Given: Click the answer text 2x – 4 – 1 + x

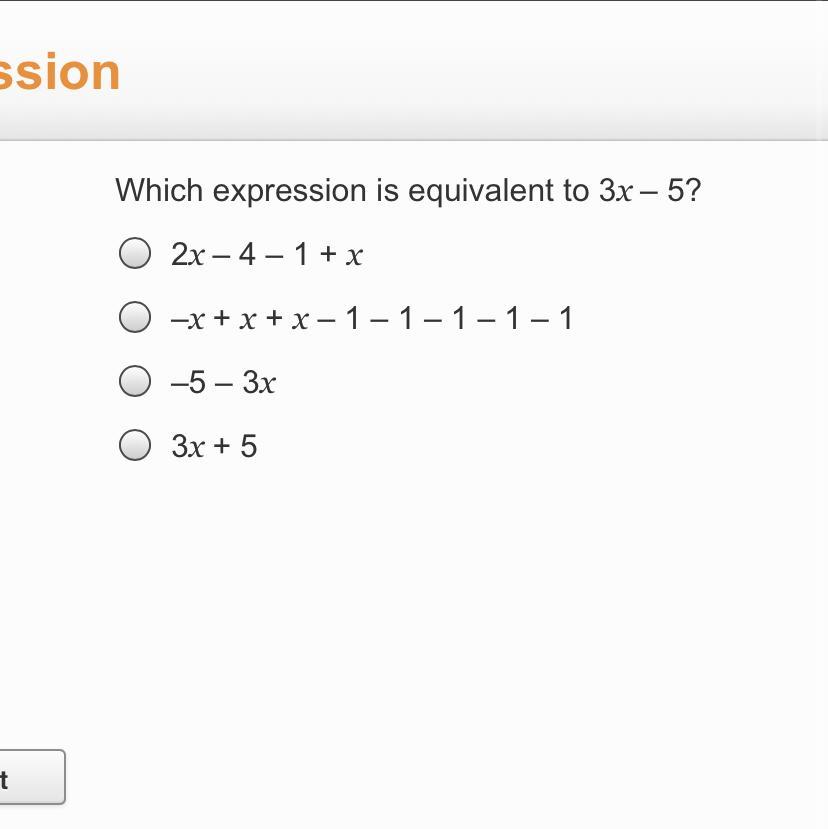Looking at the screenshot, I should tap(266, 255).
